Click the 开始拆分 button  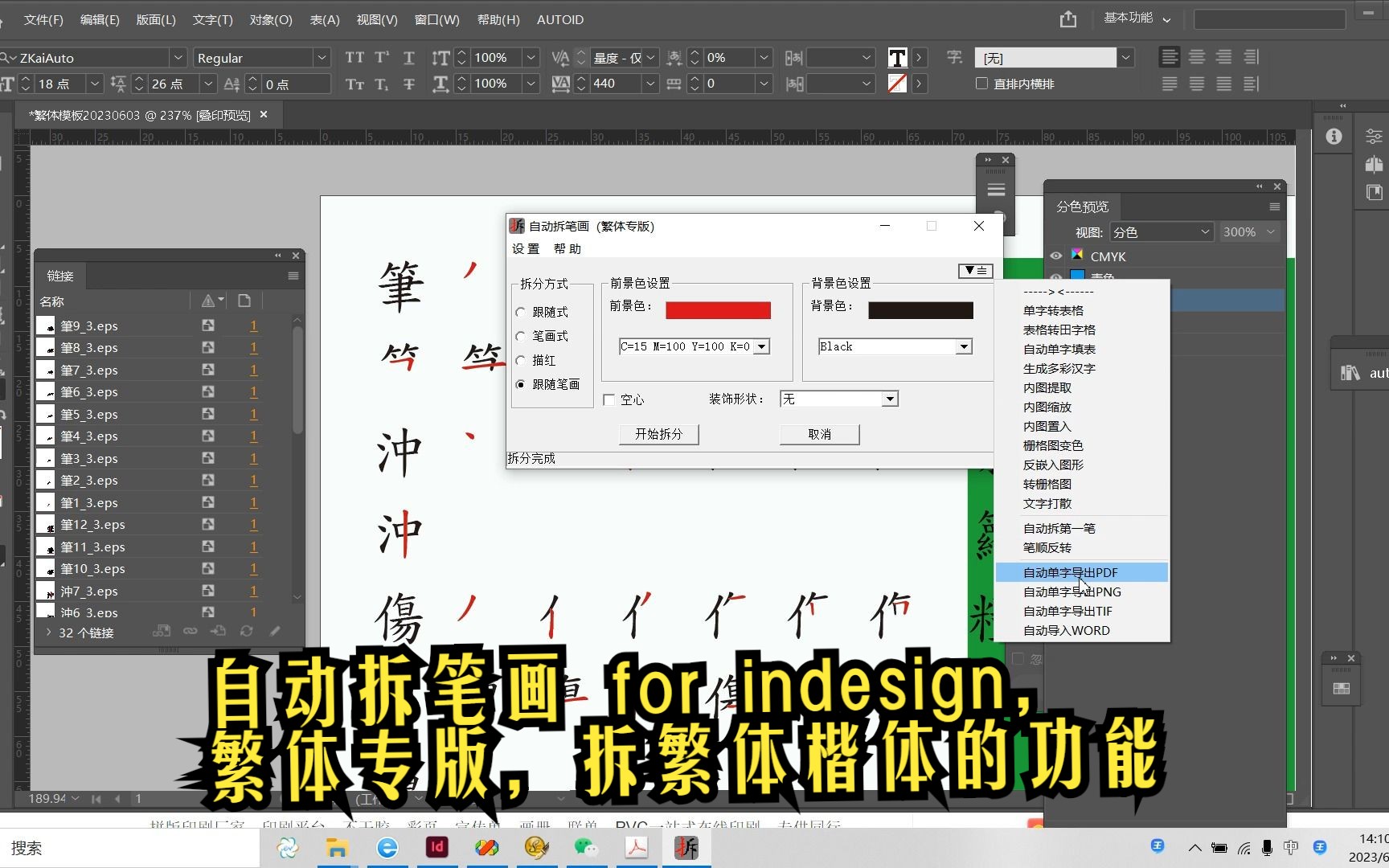pyautogui.click(x=658, y=434)
